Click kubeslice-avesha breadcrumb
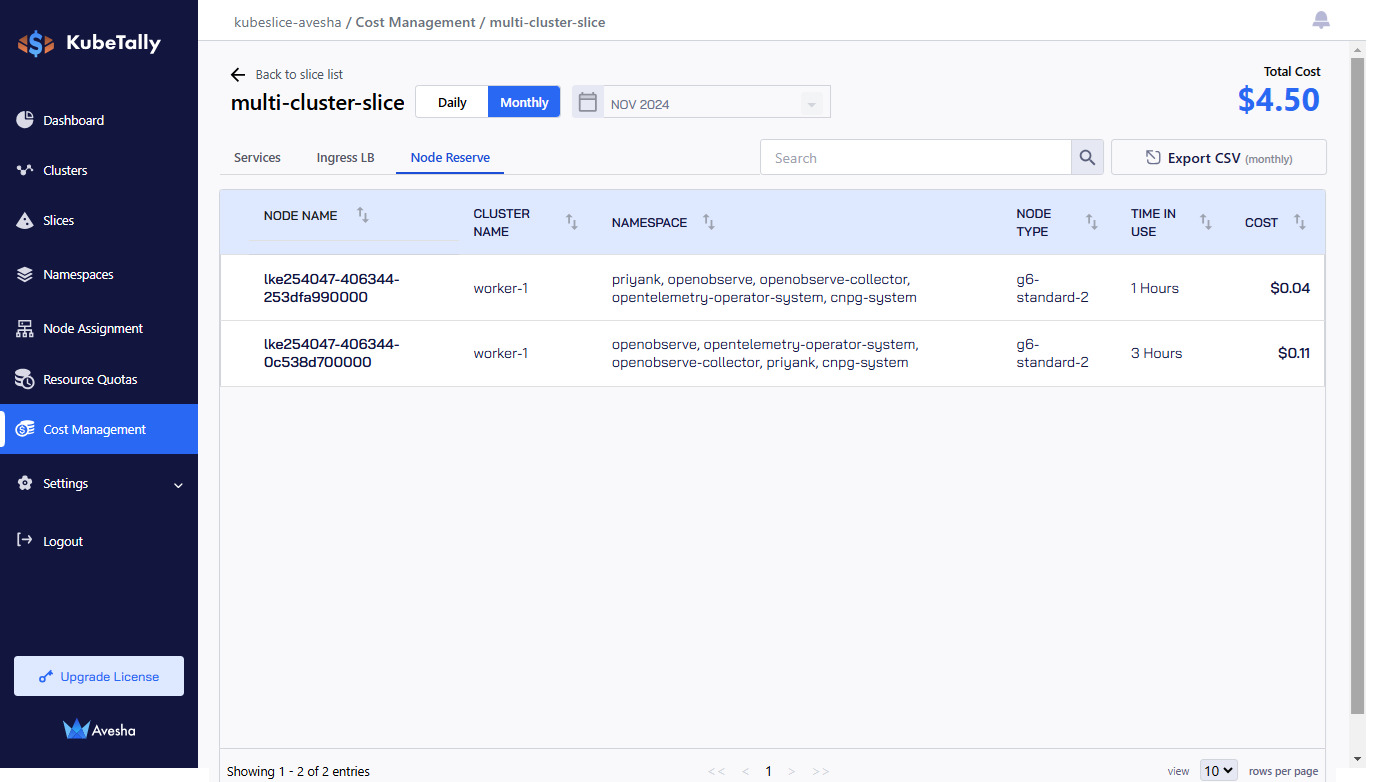Viewport: 1375px width, 782px height. coord(288,22)
